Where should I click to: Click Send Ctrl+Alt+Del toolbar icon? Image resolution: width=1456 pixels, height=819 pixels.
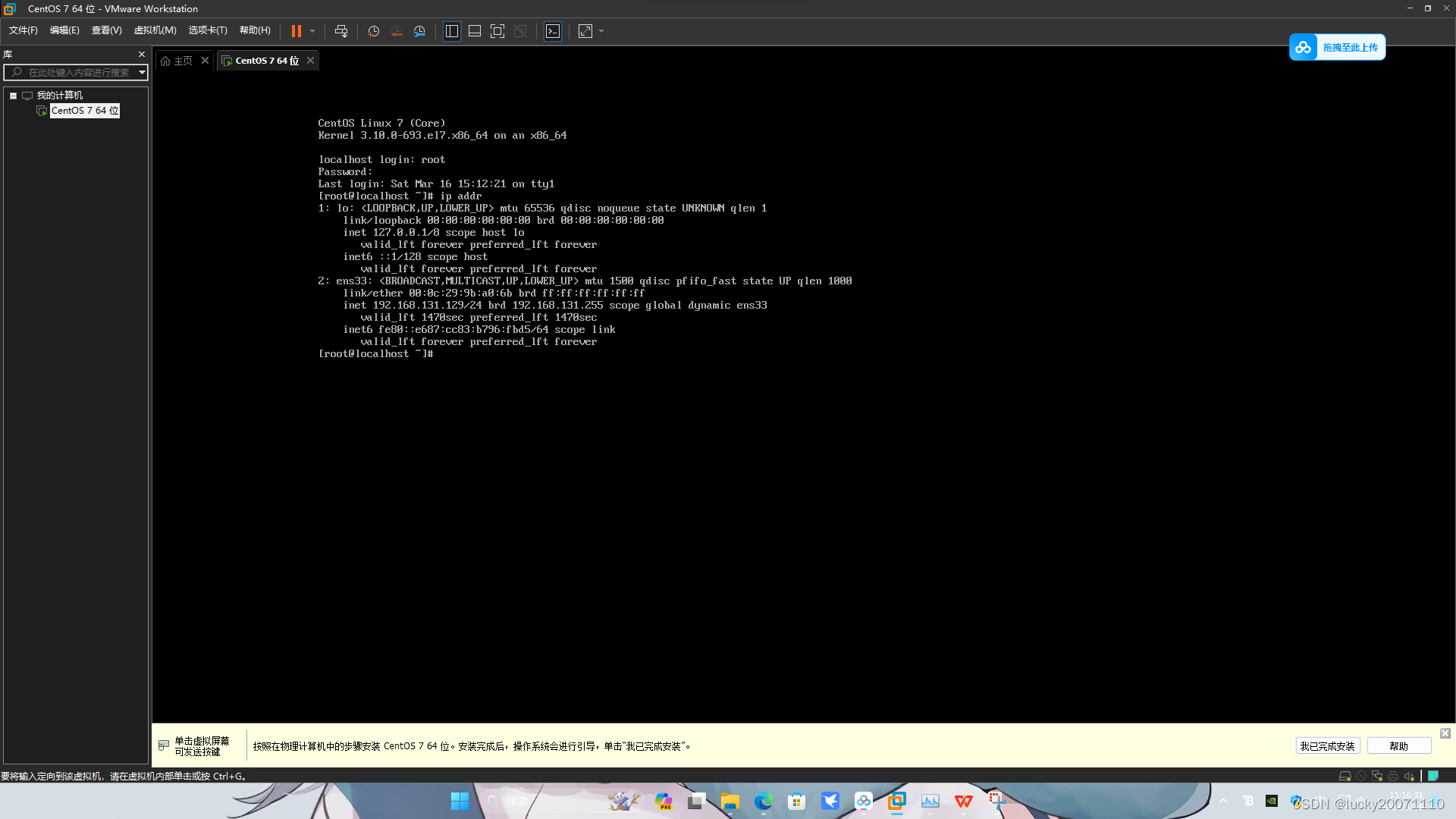341,31
